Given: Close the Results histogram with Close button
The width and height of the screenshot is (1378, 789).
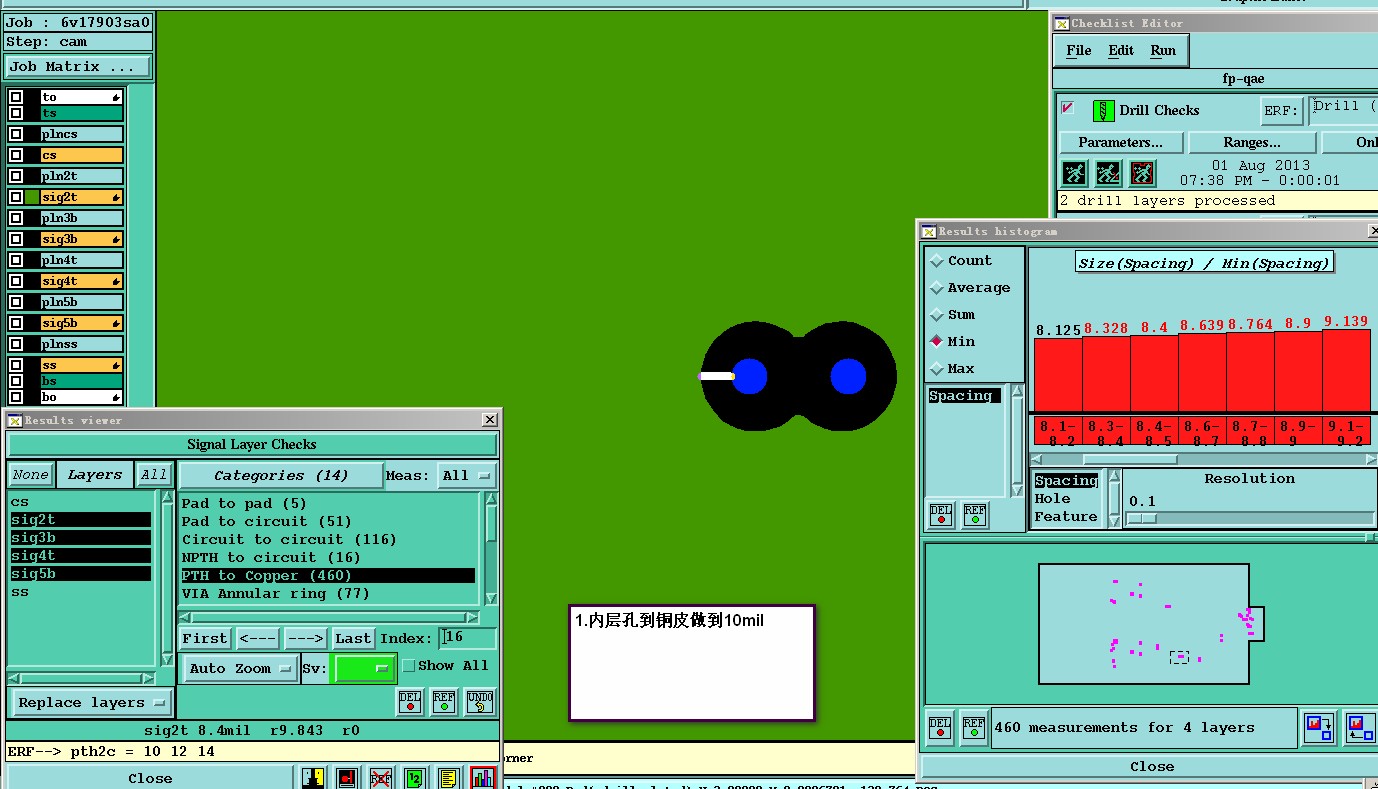Looking at the screenshot, I should (1152, 767).
